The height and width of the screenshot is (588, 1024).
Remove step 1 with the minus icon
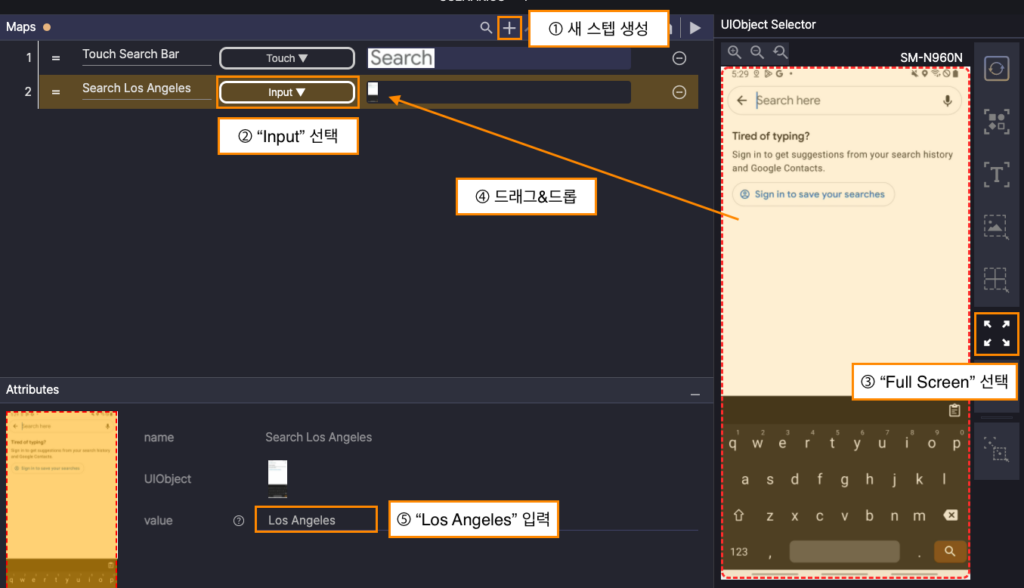[679, 58]
